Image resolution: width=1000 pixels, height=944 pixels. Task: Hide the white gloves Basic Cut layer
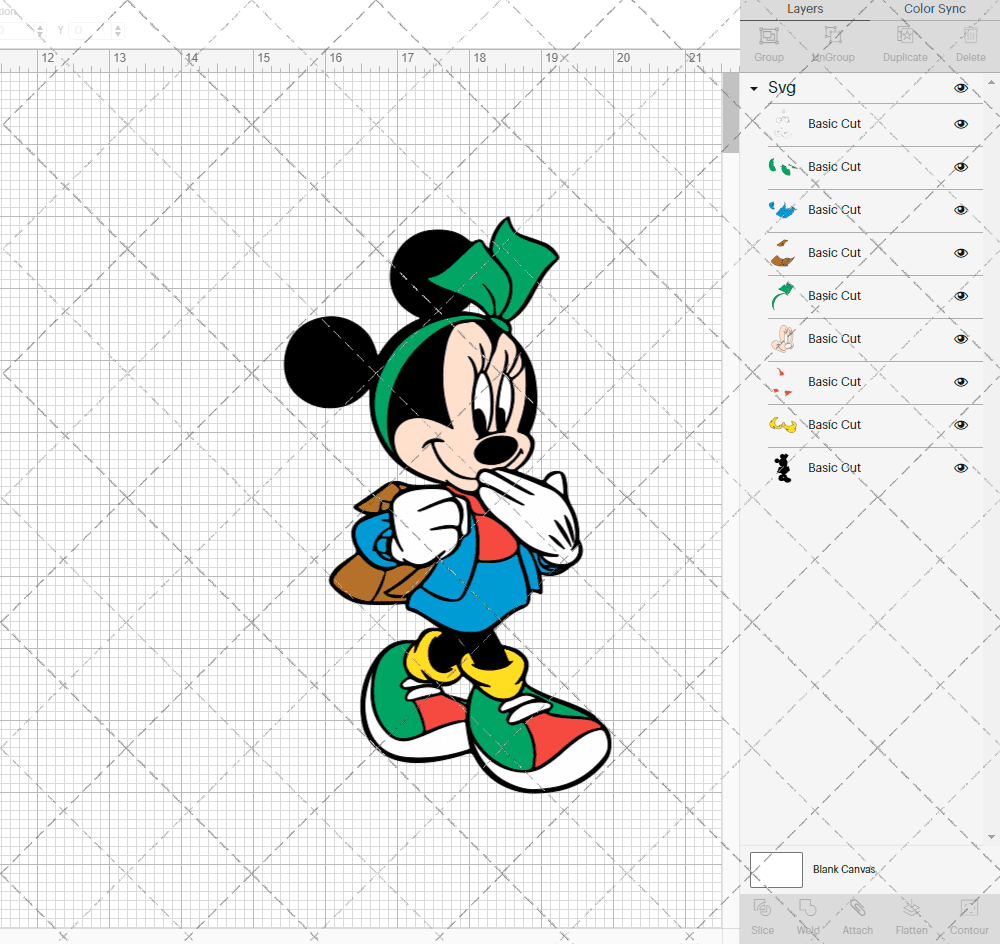(x=960, y=124)
